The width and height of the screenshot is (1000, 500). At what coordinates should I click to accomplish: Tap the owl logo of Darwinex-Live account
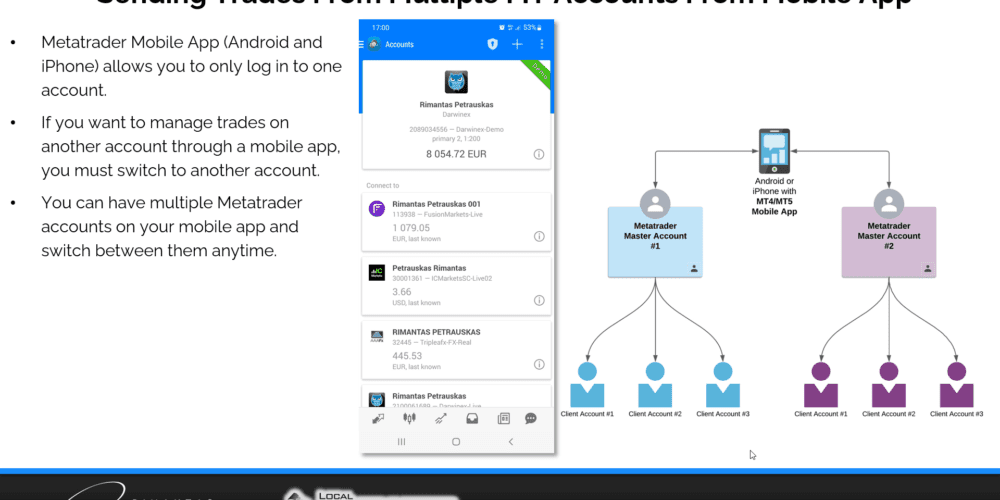pos(377,400)
